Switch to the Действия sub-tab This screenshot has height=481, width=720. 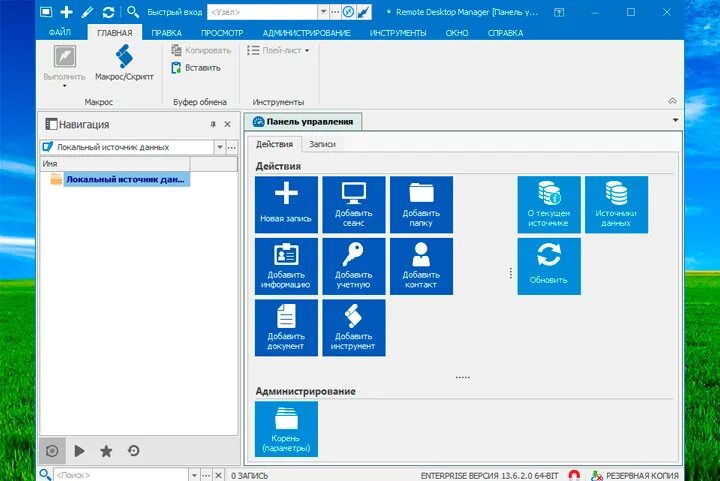pyautogui.click(x=274, y=144)
